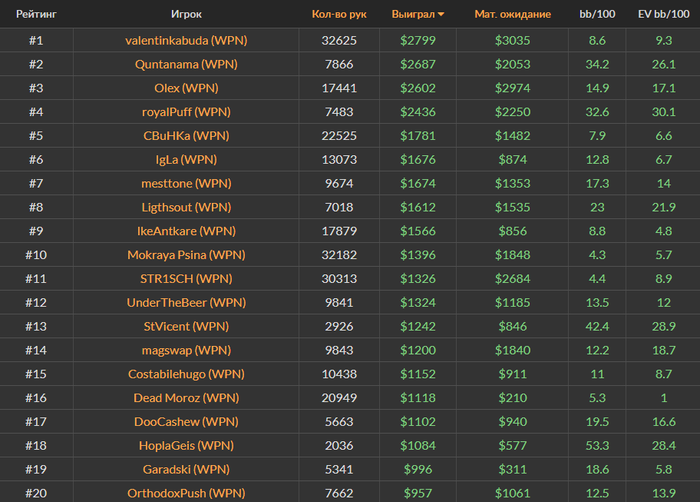Open CBuHKa (WPN) player page

pyautogui.click(x=186, y=136)
